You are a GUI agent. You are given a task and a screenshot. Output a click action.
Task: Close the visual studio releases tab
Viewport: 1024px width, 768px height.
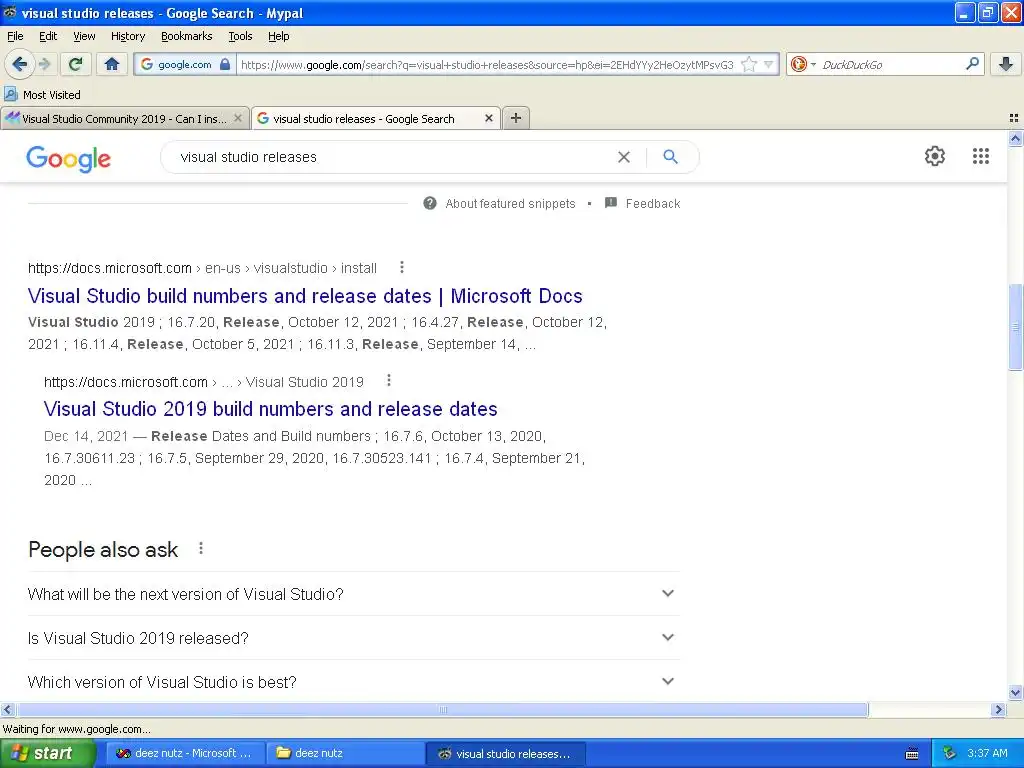tap(488, 118)
